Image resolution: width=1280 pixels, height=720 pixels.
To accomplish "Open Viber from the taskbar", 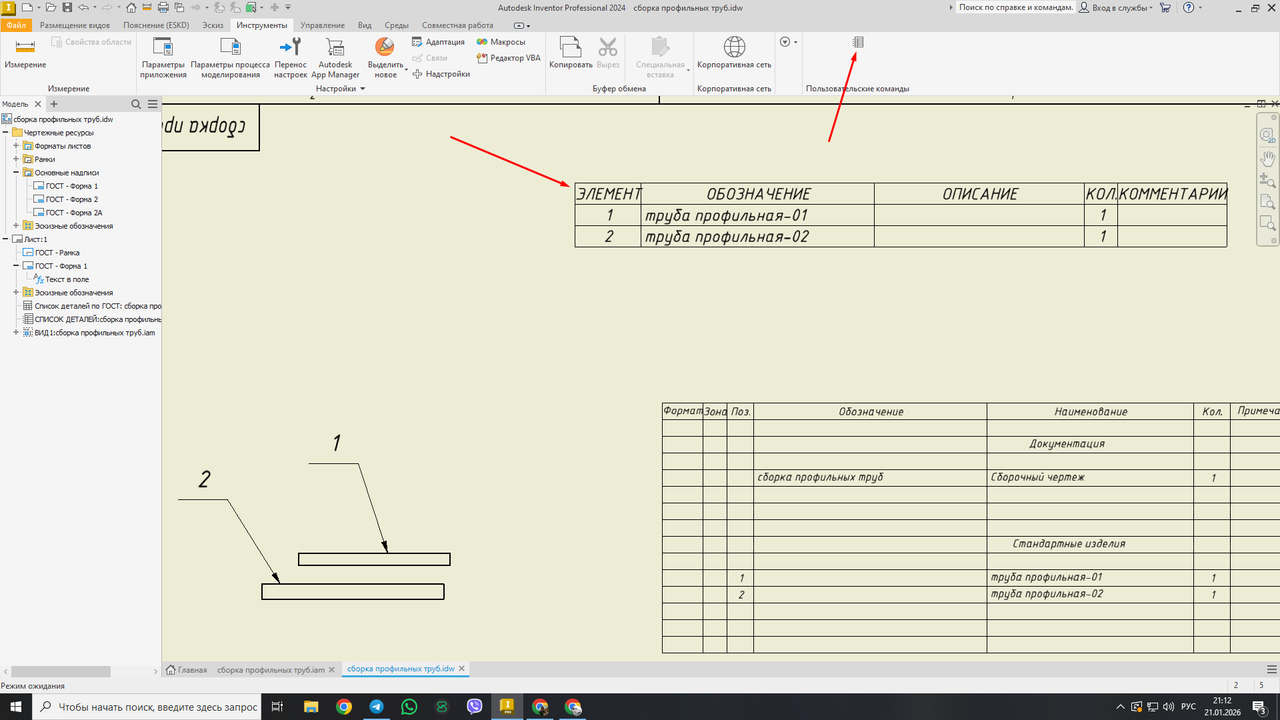I will pos(474,706).
